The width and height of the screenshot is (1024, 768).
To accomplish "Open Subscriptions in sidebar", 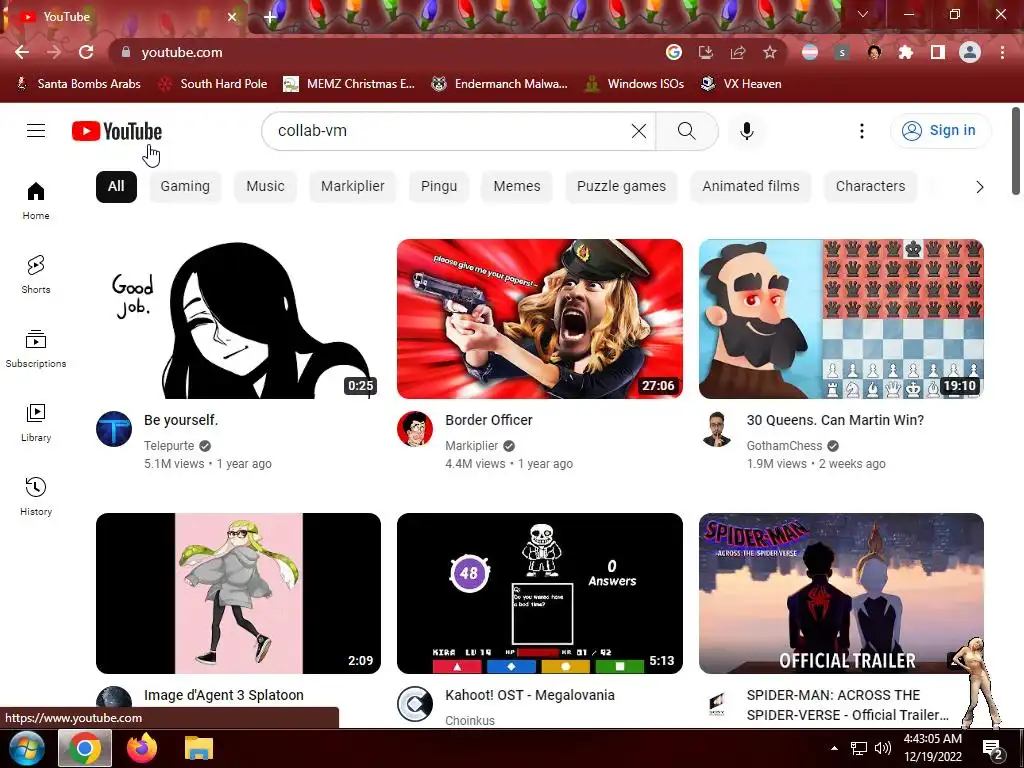I will pyautogui.click(x=36, y=349).
